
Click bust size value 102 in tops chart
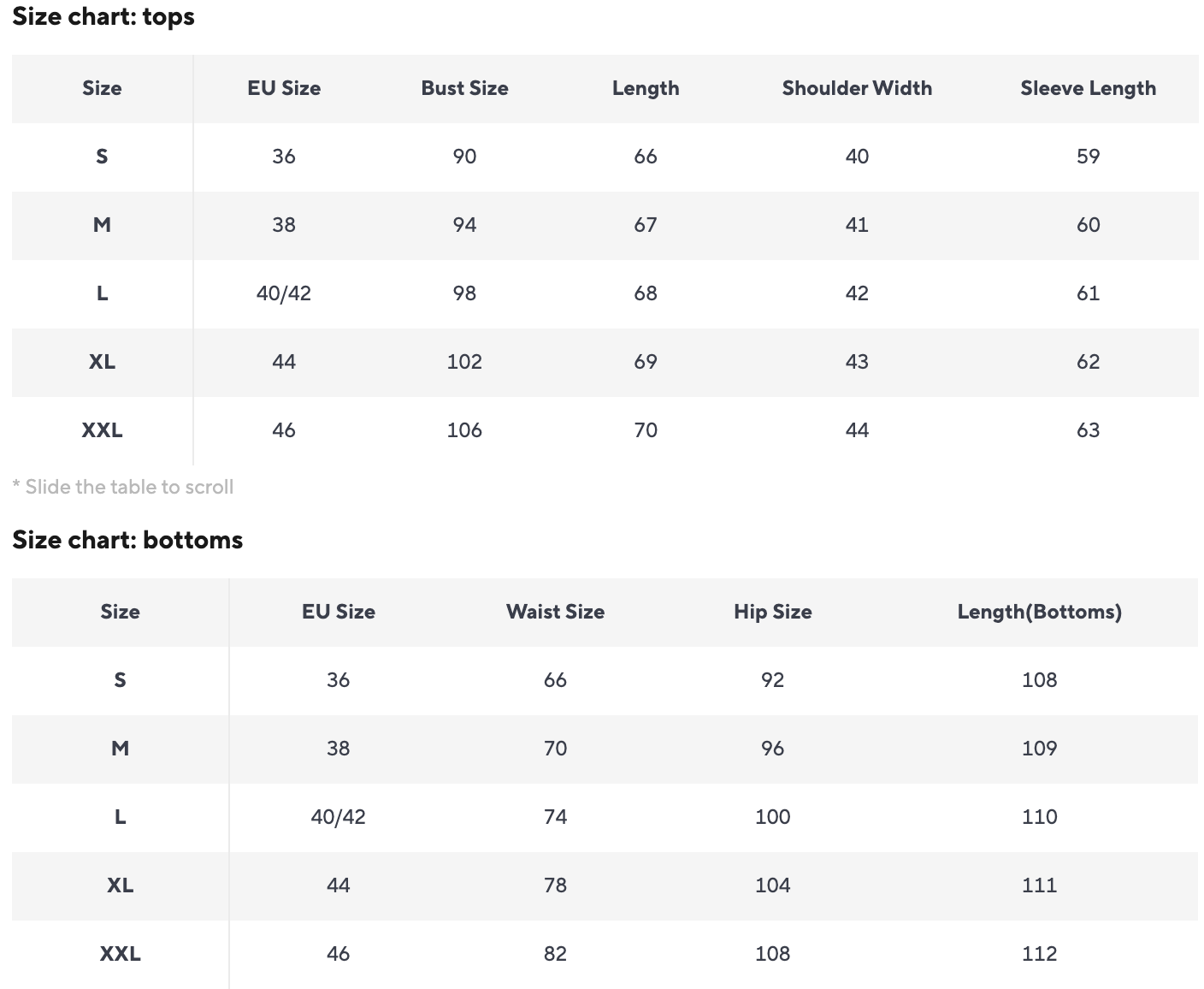click(464, 362)
